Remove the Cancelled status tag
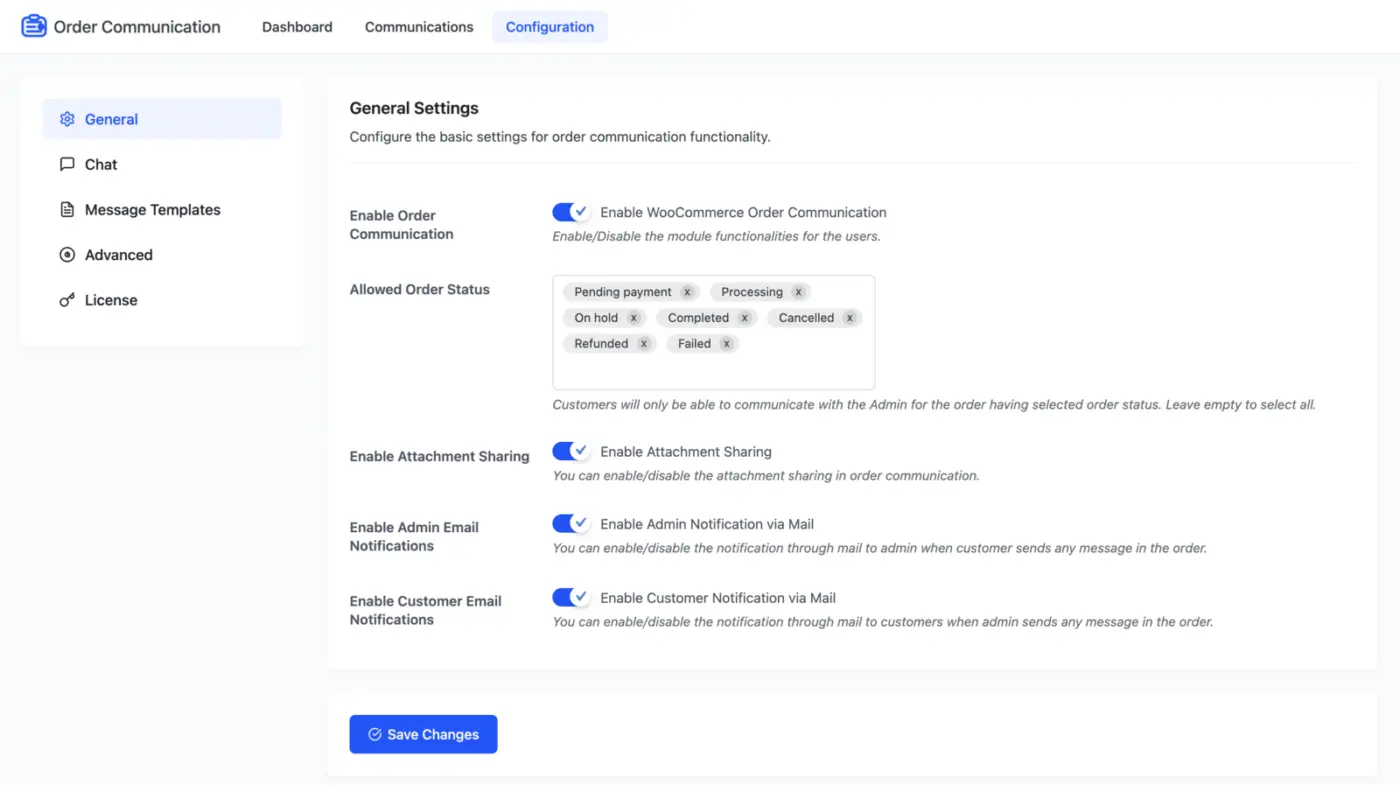The image size is (1400, 785). (x=849, y=317)
